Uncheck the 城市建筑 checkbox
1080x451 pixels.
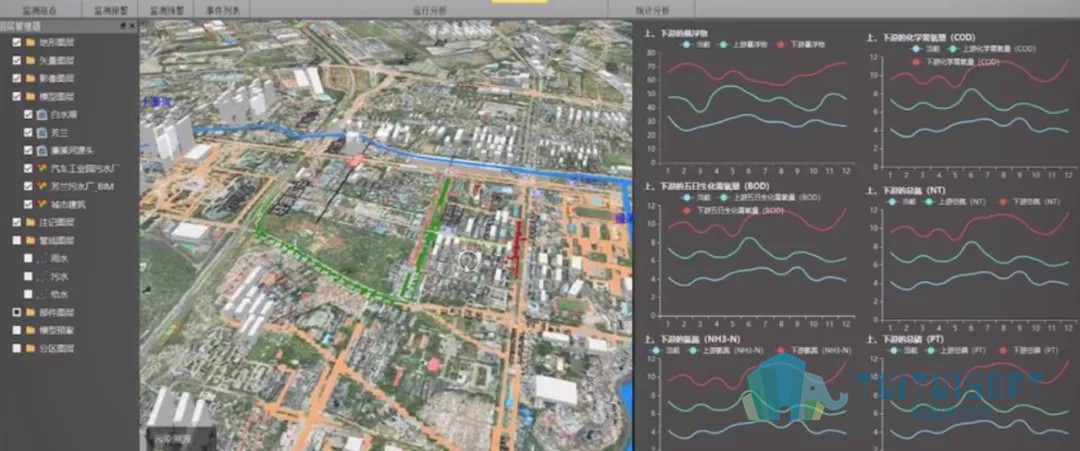tap(28, 204)
